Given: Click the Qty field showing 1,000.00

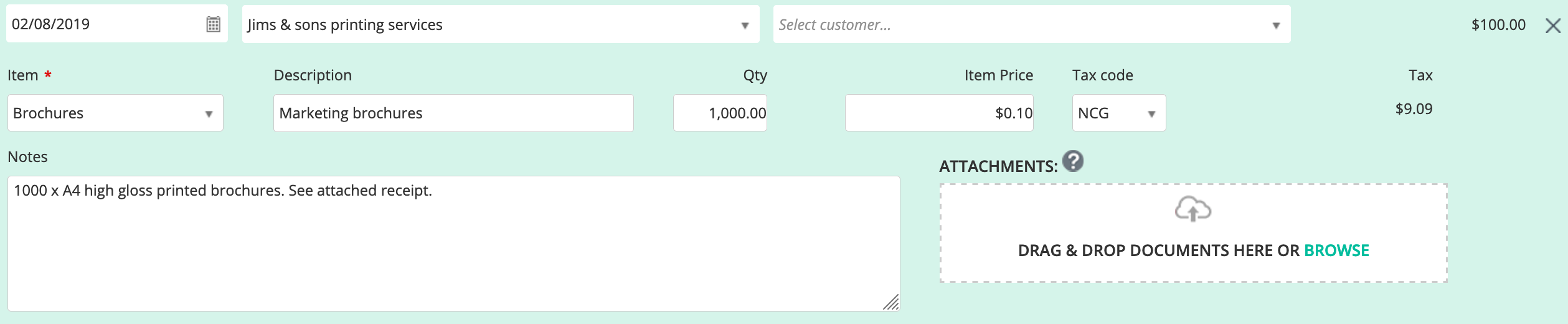Looking at the screenshot, I should tap(720, 113).
